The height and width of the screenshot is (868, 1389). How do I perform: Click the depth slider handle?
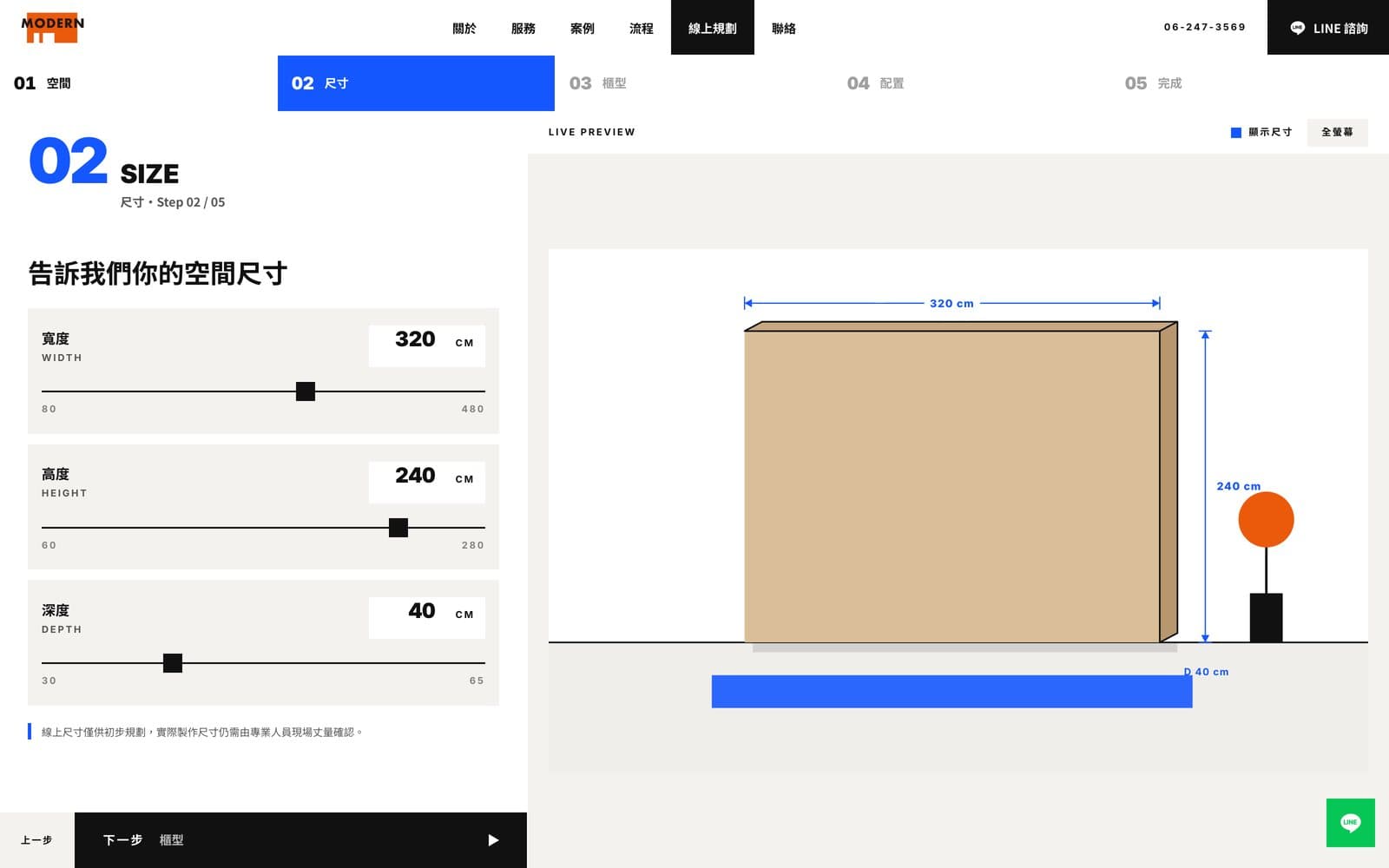tap(173, 663)
